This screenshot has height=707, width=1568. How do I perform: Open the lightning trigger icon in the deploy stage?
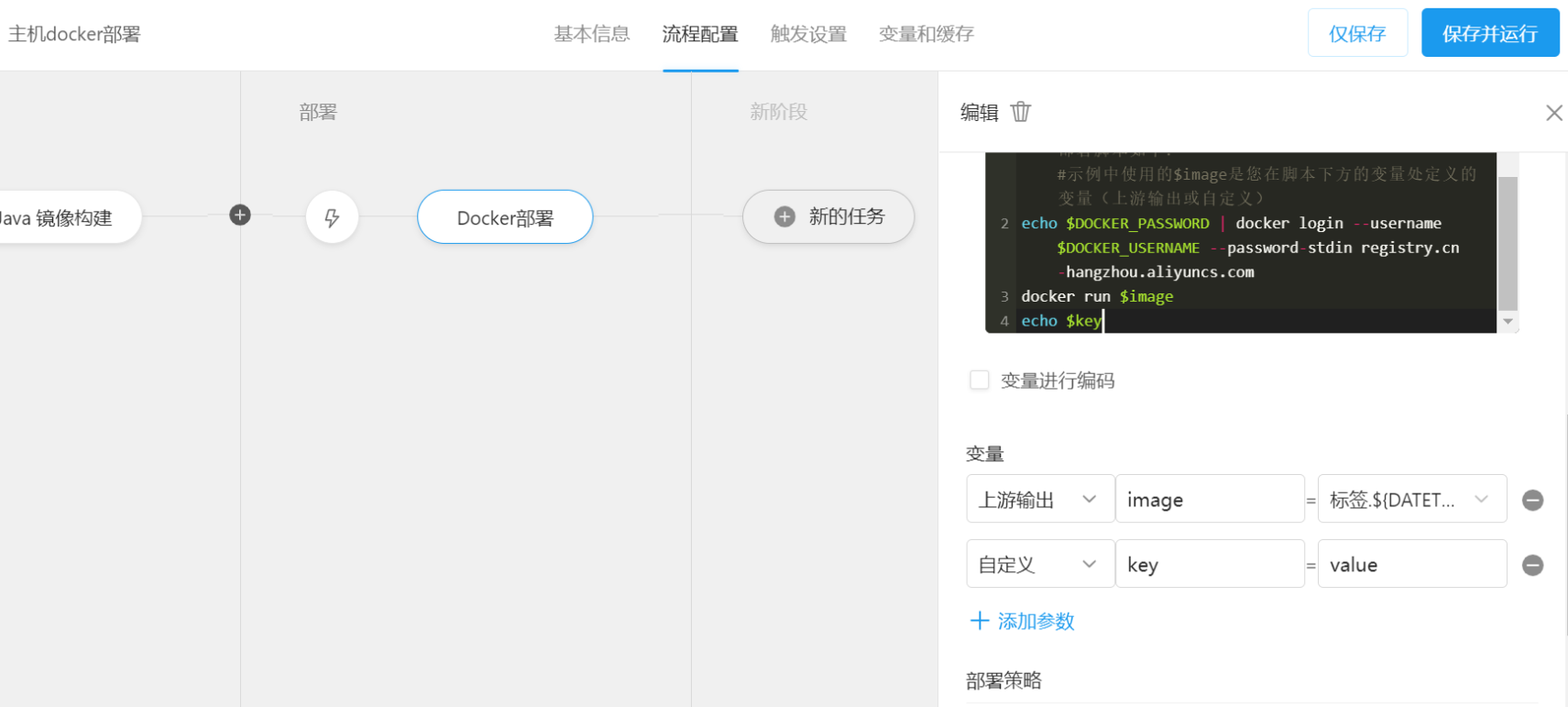[332, 217]
